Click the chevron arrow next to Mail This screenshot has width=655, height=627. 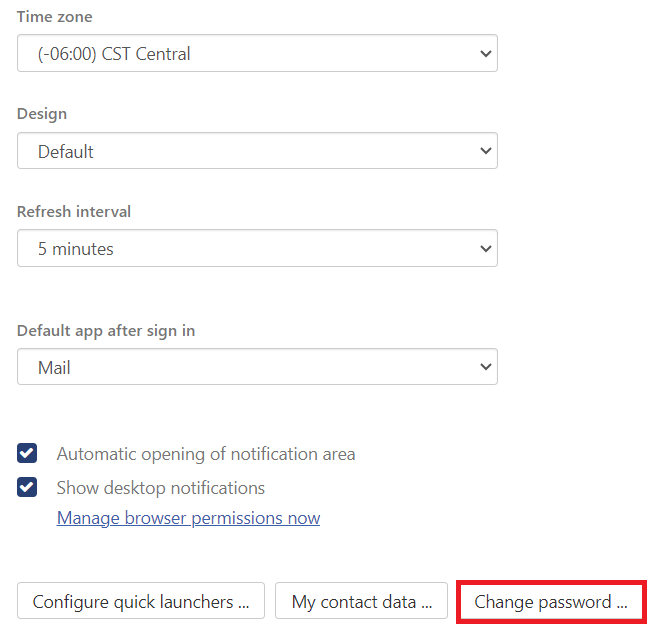point(485,367)
